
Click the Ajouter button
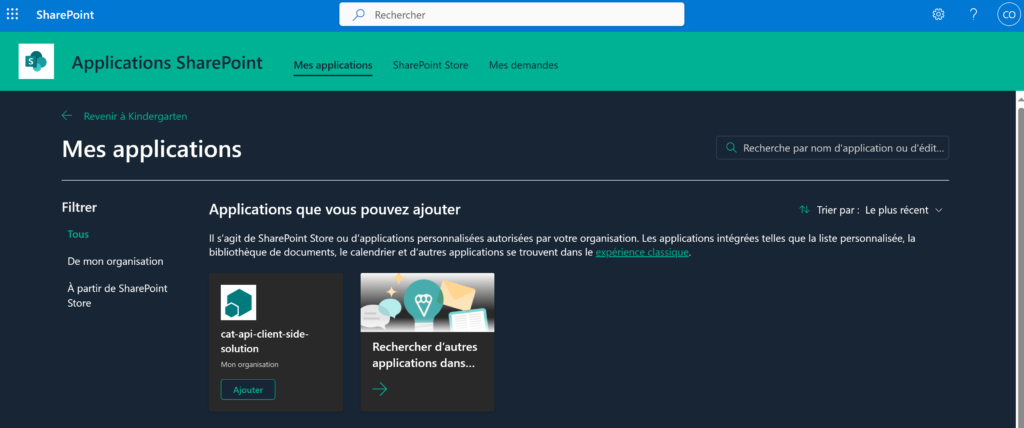pyautogui.click(x=248, y=389)
